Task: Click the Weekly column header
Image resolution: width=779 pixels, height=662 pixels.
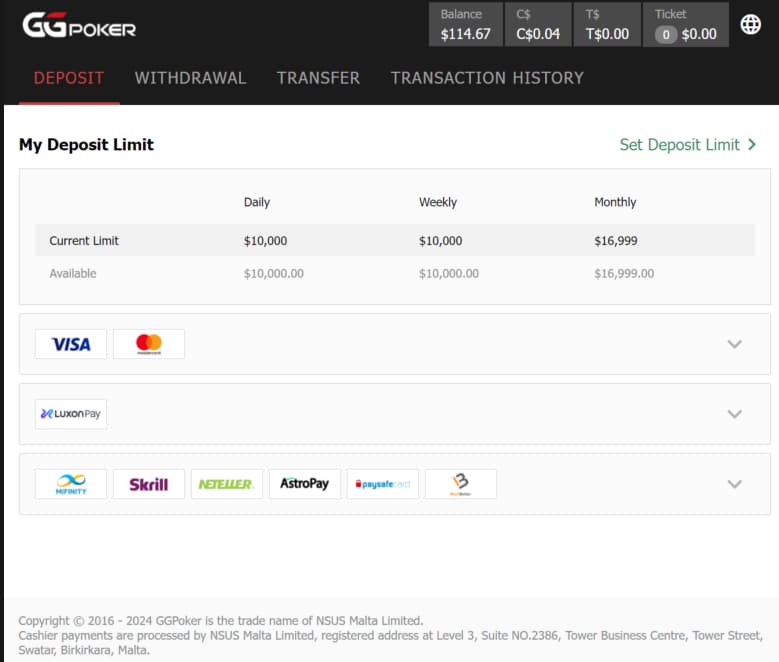Action: point(438,202)
